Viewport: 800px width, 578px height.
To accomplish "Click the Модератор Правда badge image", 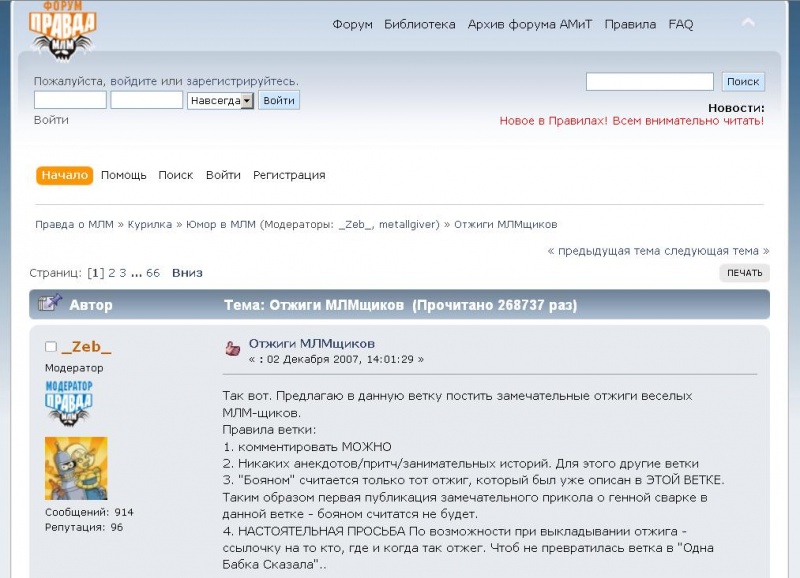I will coord(68,404).
